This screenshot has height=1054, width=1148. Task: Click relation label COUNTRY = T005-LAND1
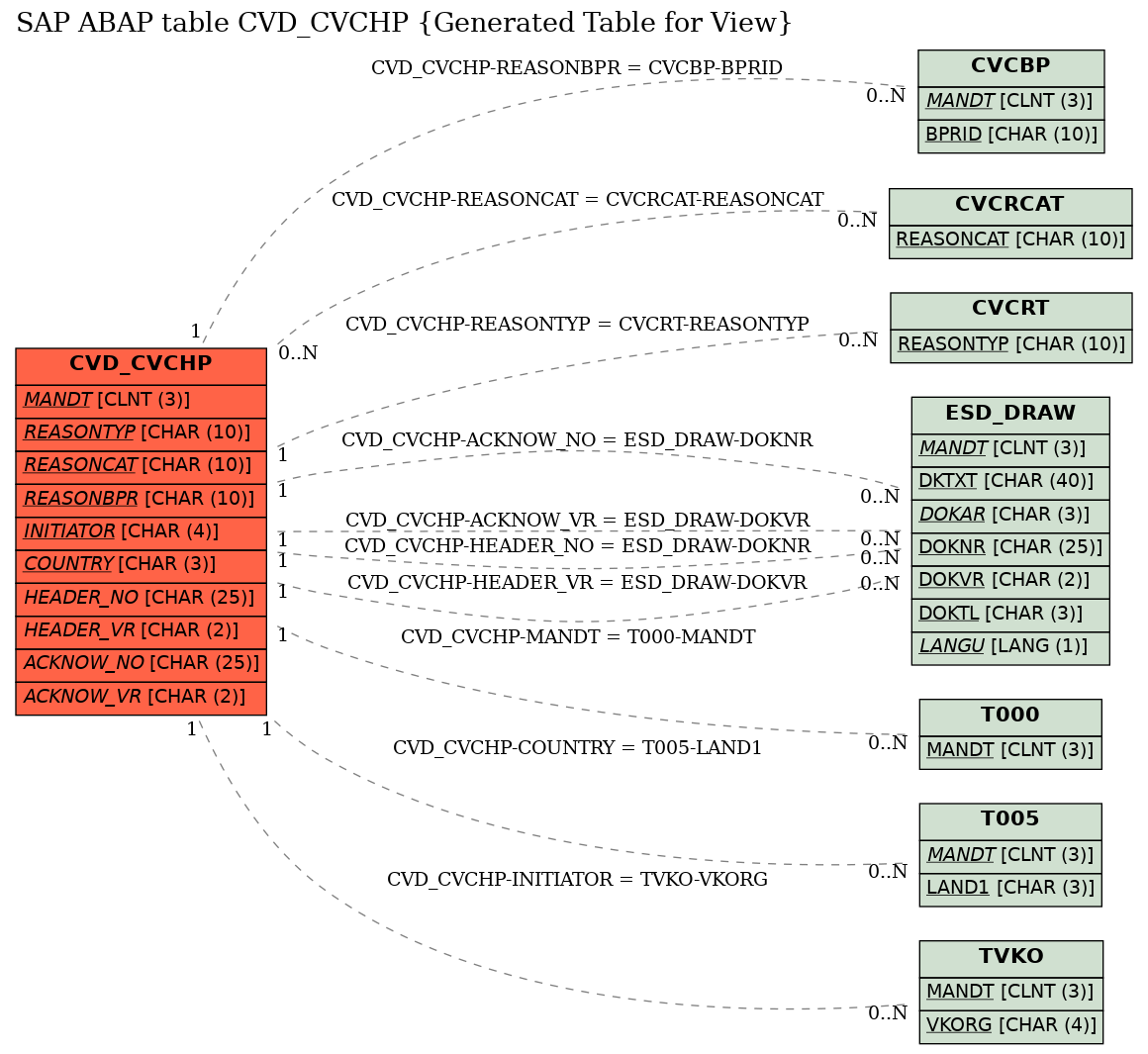pyautogui.click(x=577, y=749)
